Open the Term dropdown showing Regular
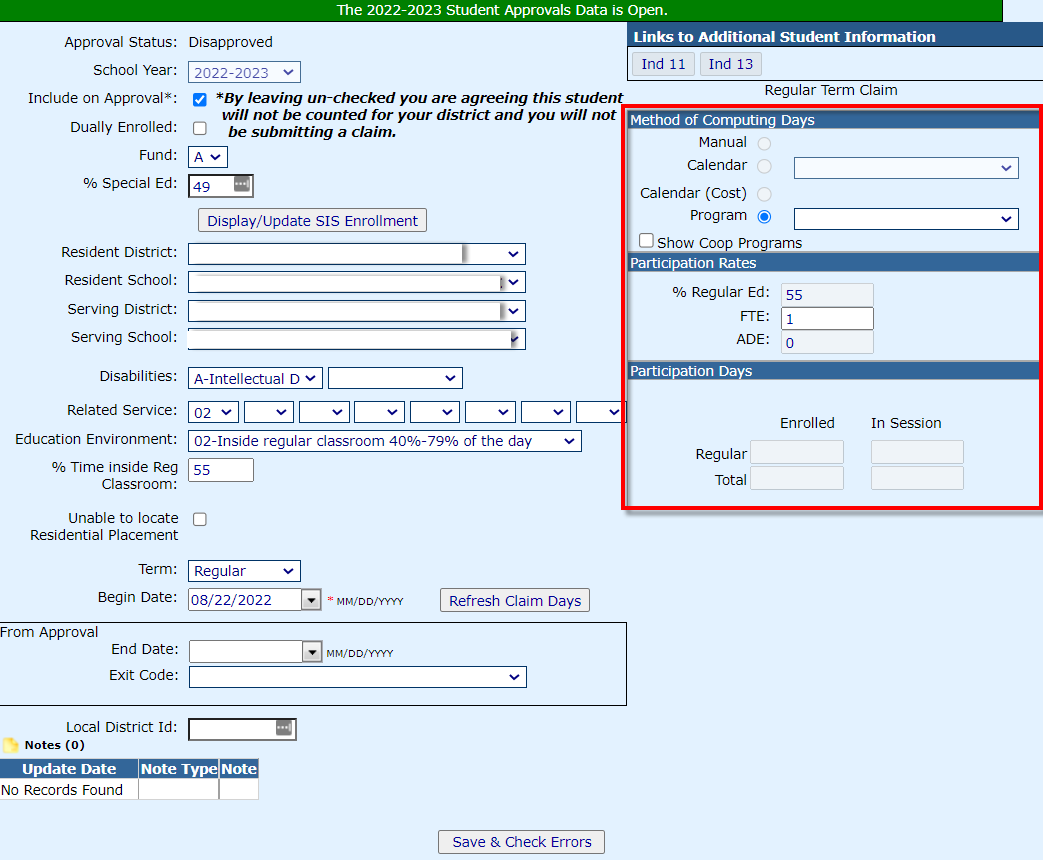The image size is (1043, 860). [244, 571]
